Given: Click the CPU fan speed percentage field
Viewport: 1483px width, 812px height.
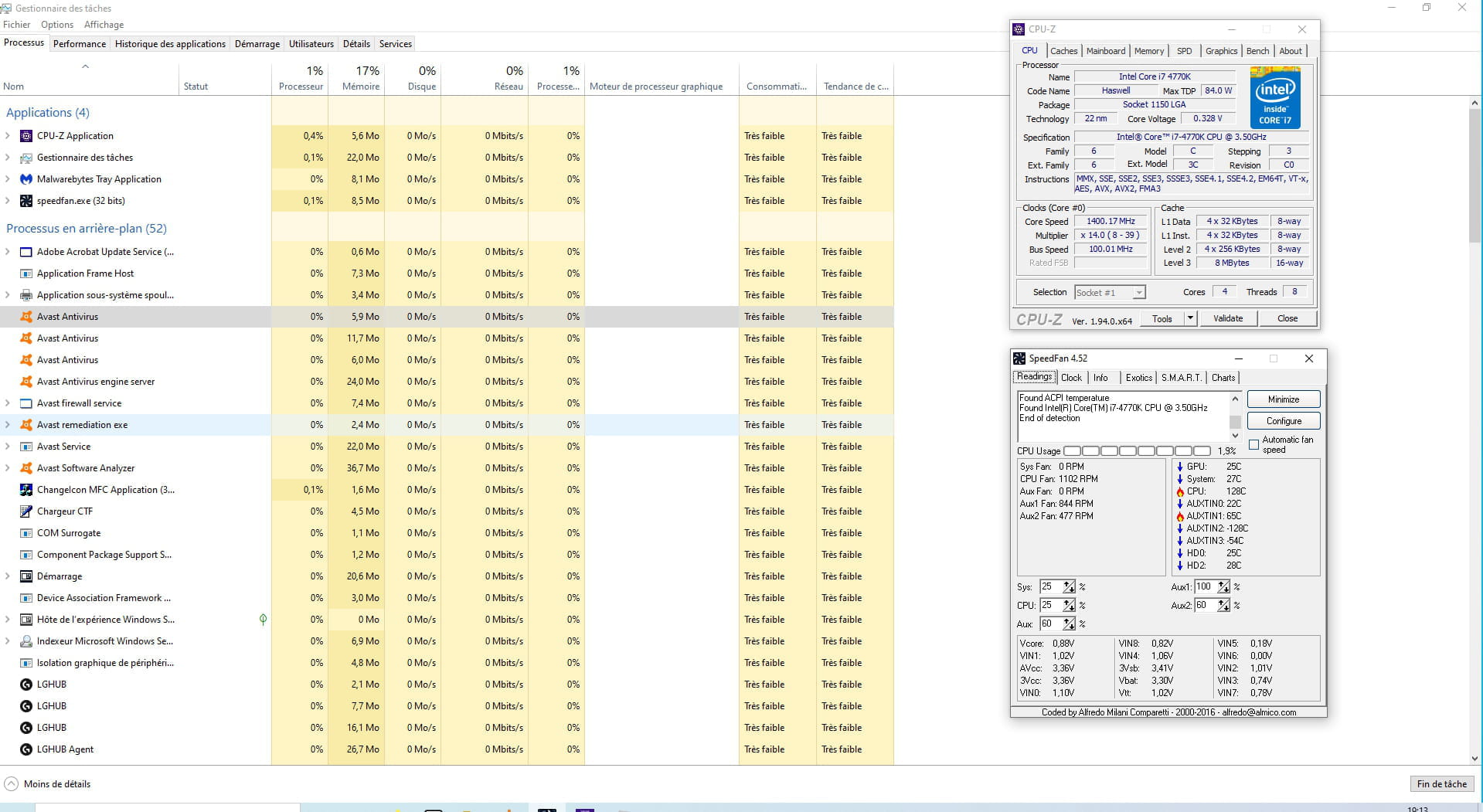Looking at the screenshot, I should point(1052,606).
